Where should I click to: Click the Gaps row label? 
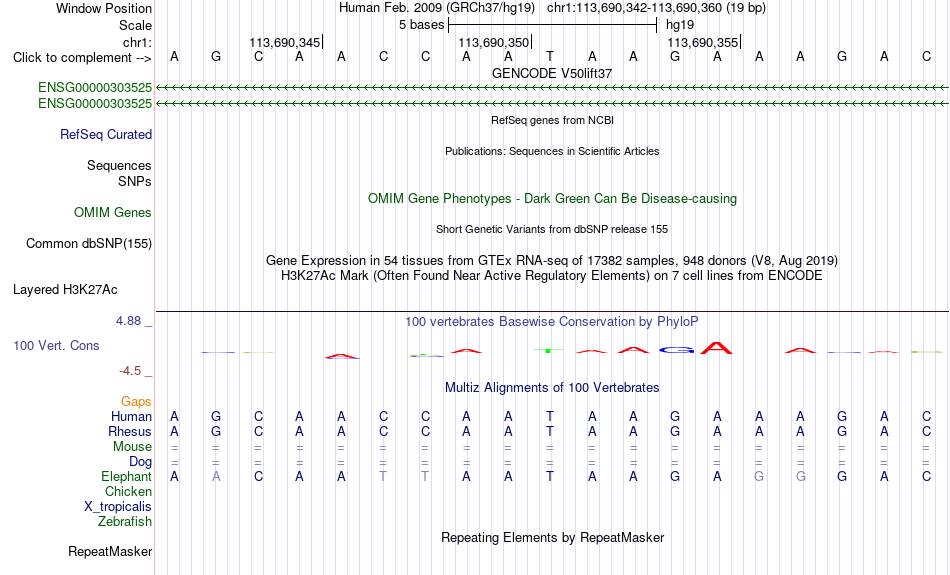point(136,401)
